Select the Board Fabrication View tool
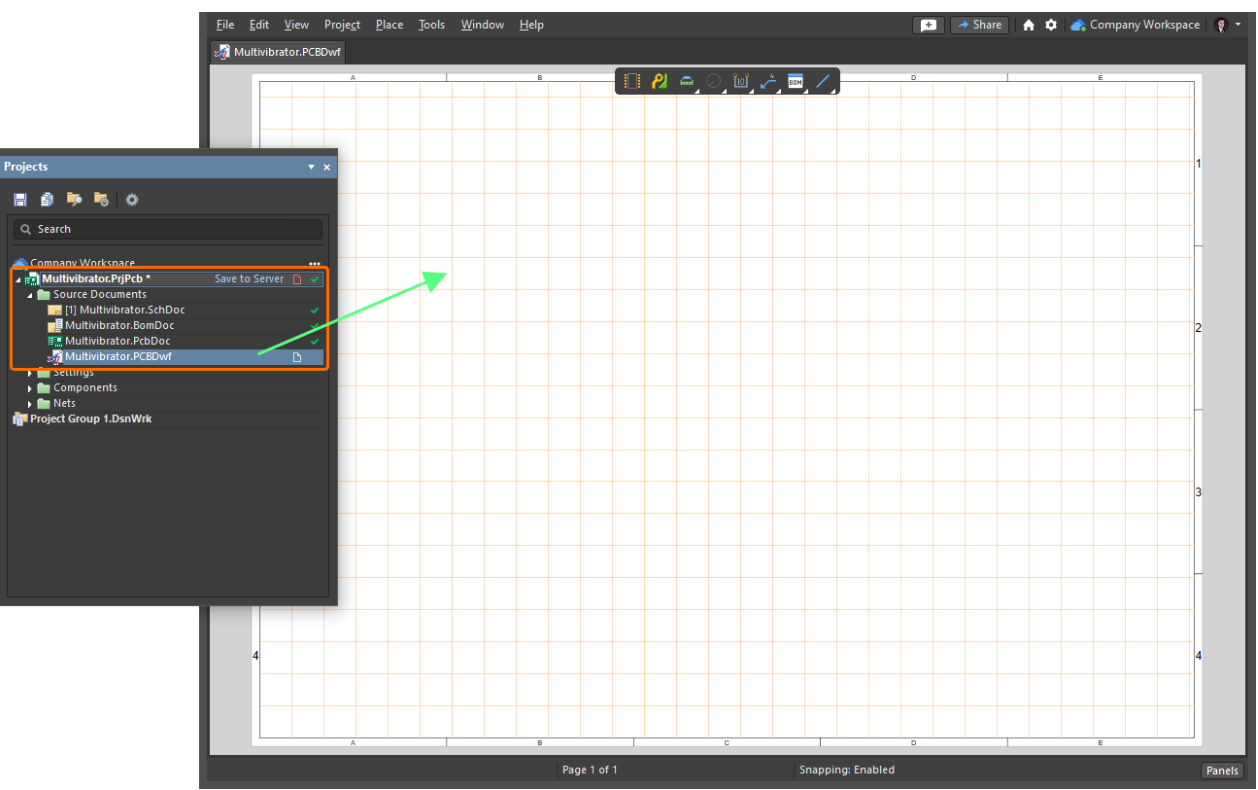Screen dimensions: 1258x790 pyautogui.click(x=659, y=82)
